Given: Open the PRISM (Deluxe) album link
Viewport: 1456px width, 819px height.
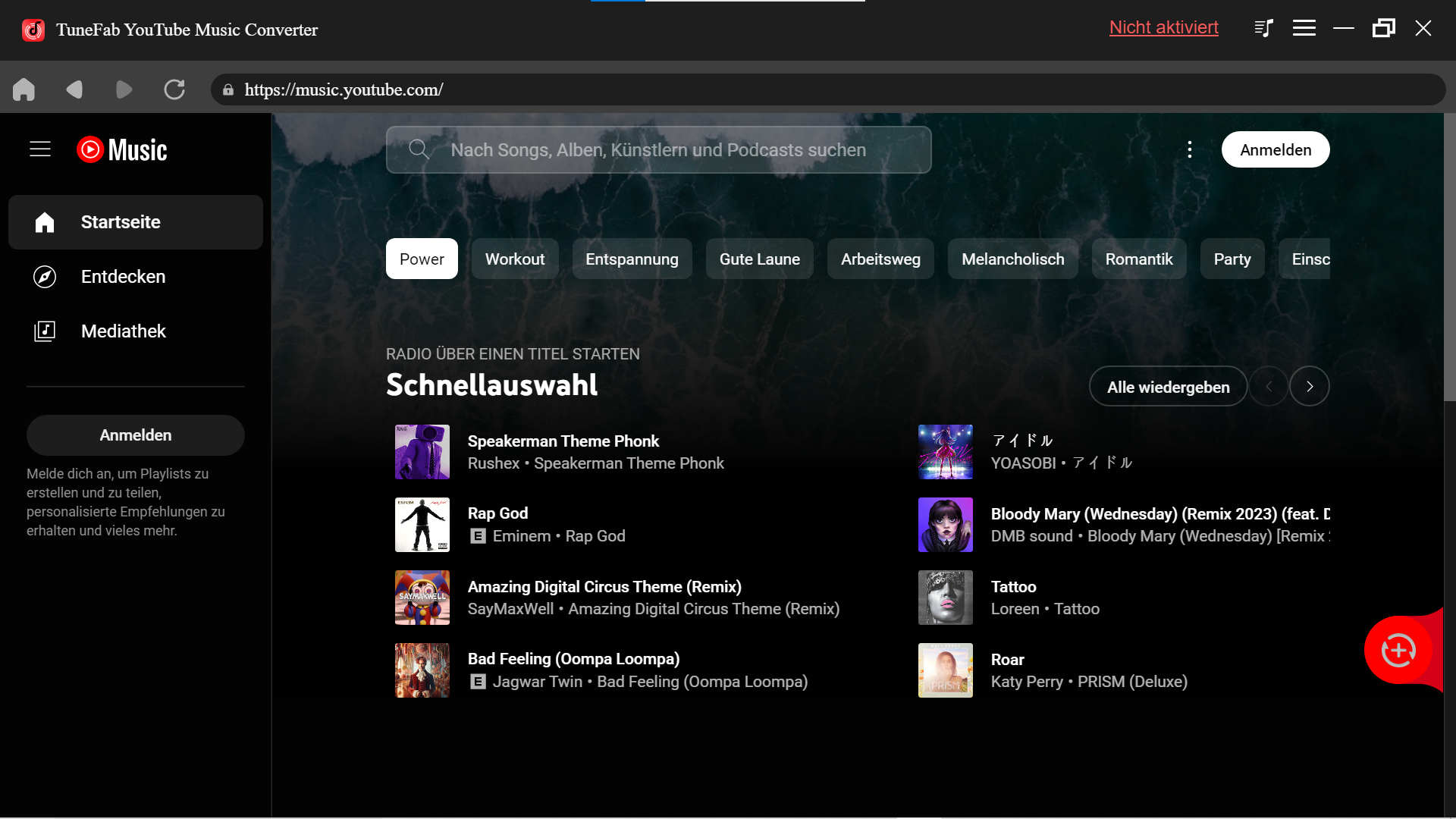Looking at the screenshot, I should [1132, 682].
